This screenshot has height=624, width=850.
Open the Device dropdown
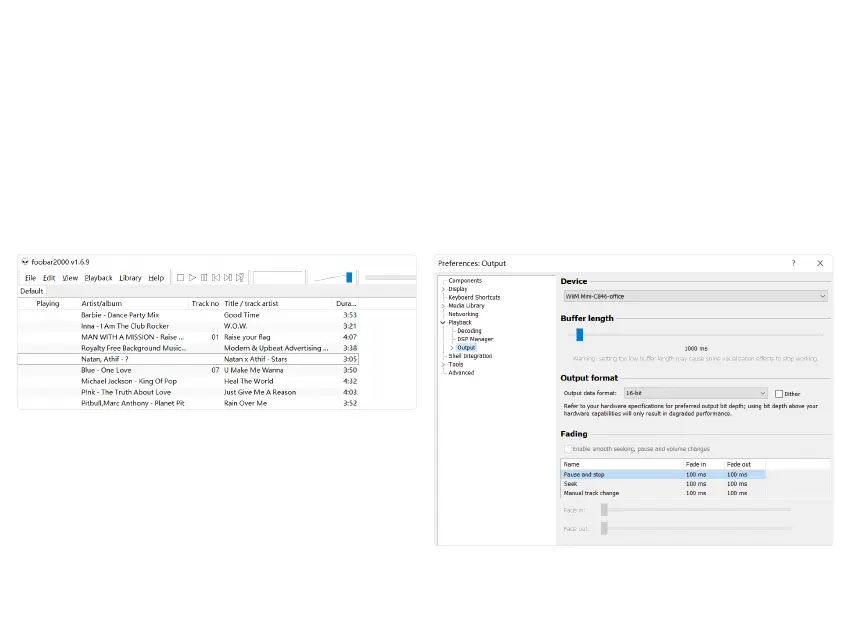[x=696, y=297]
